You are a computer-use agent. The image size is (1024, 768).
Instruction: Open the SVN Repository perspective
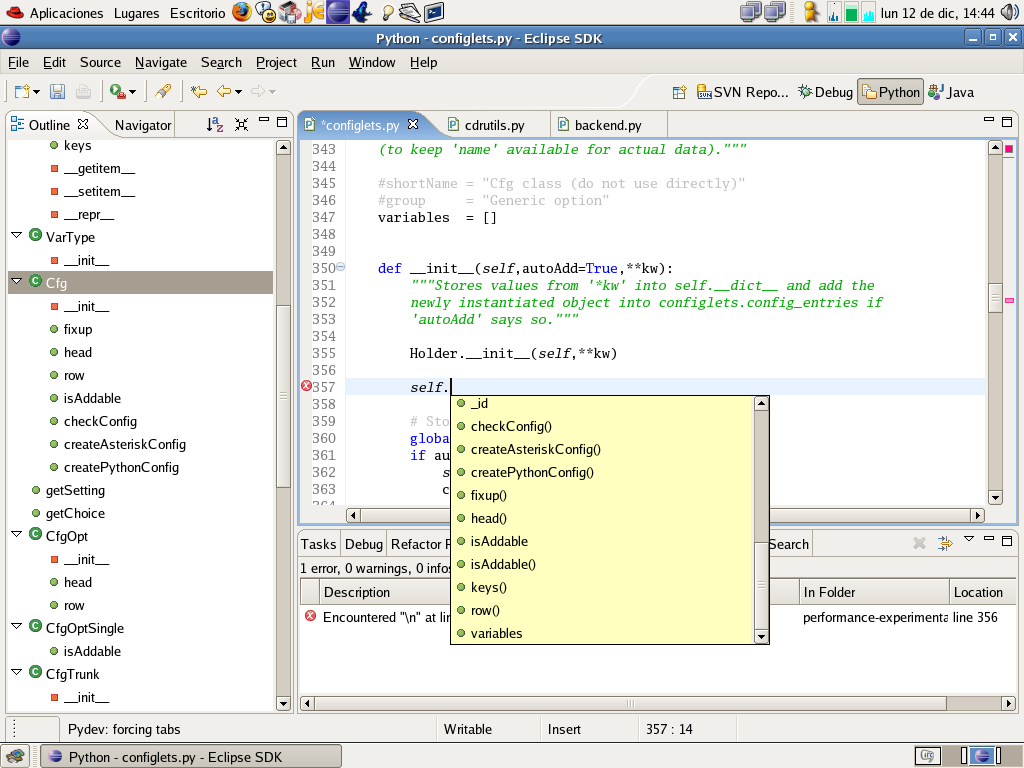point(743,92)
